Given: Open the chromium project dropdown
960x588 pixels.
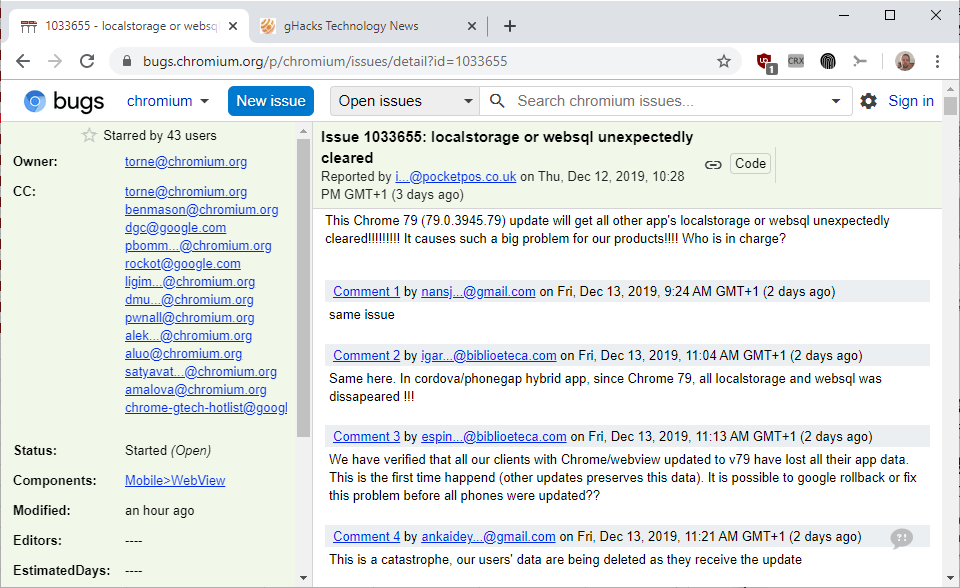Looking at the screenshot, I should (x=167, y=101).
